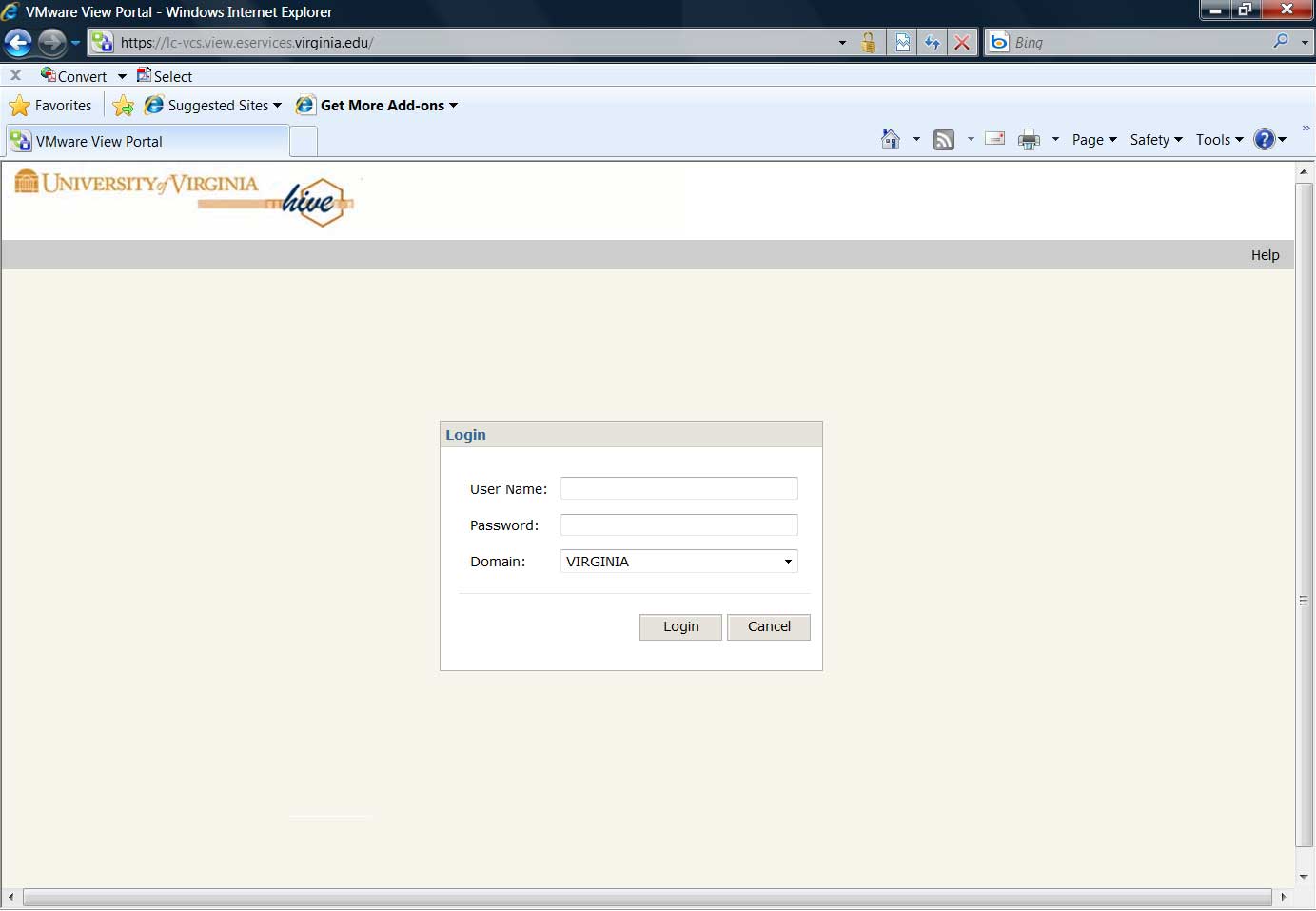Image resolution: width=1316 pixels, height=911 pixels.
Task: Click the vertical scrollbar up arrow
Action: (x=1304, y=172)
